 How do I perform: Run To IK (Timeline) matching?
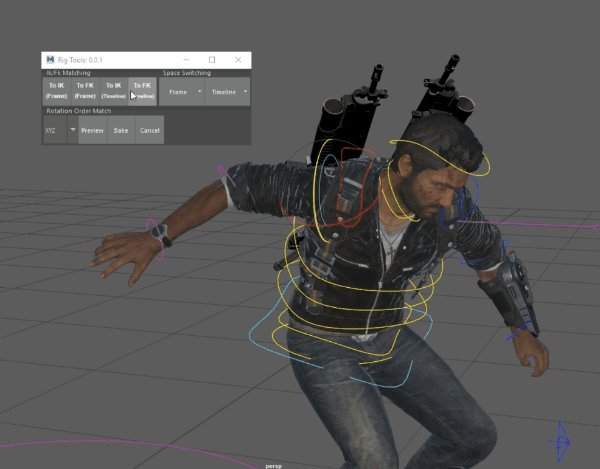[x=114, y=91]
